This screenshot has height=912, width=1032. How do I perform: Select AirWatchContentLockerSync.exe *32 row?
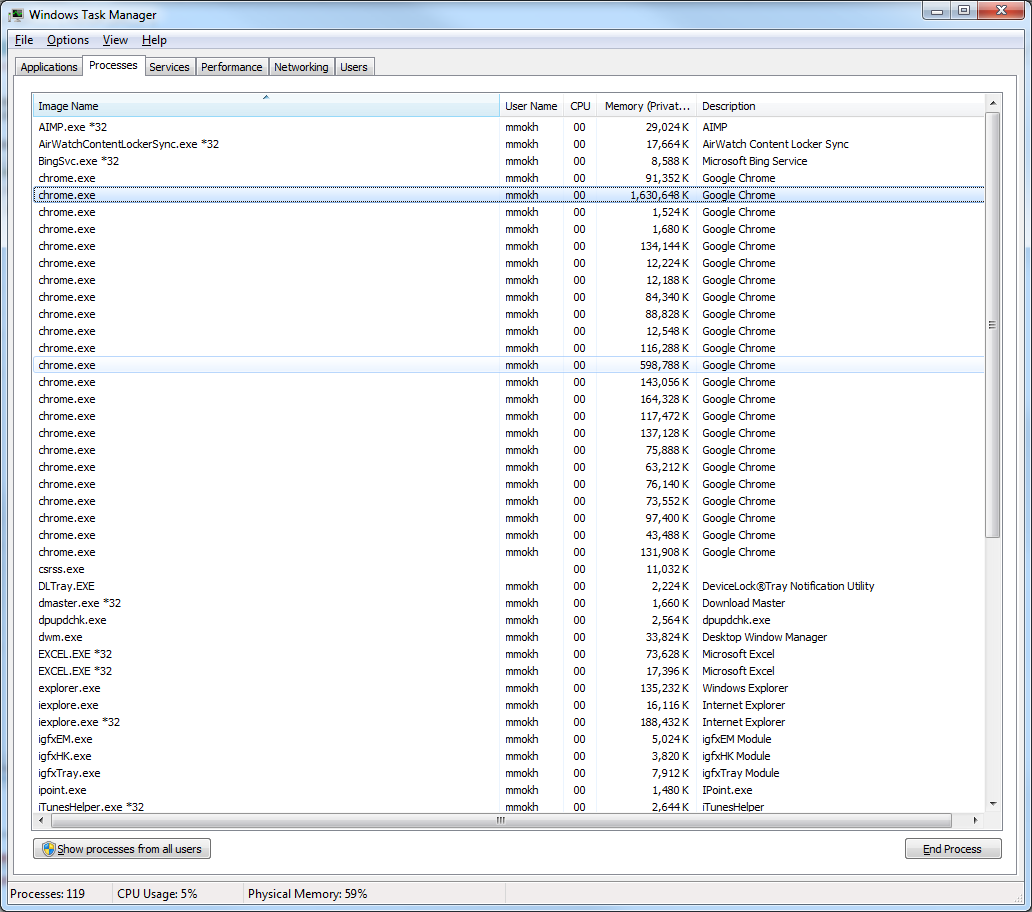509,144
